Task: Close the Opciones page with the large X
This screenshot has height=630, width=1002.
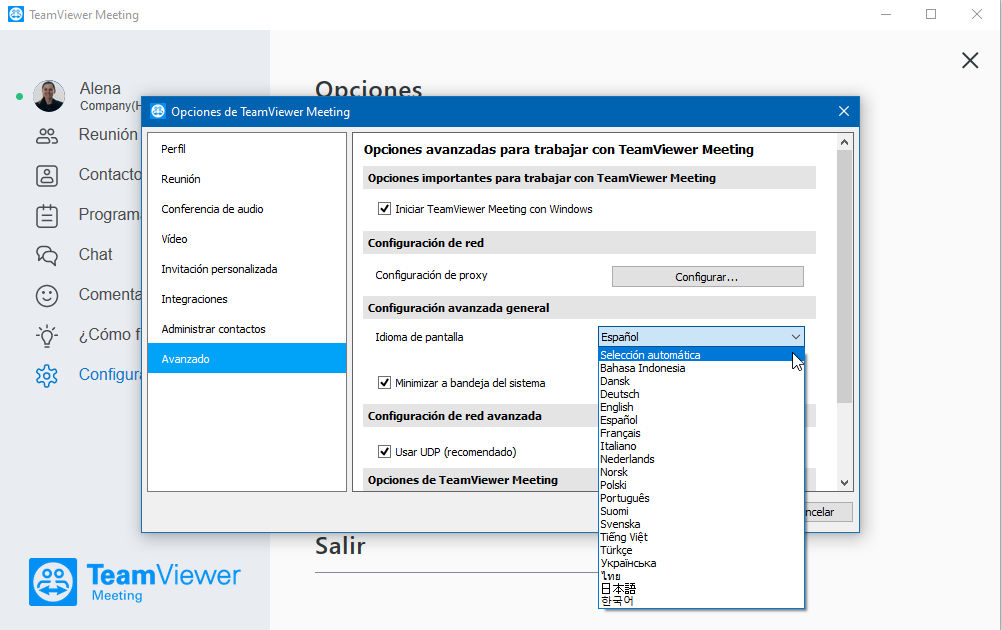Action: pyautogui.click(x=970, y=60)
